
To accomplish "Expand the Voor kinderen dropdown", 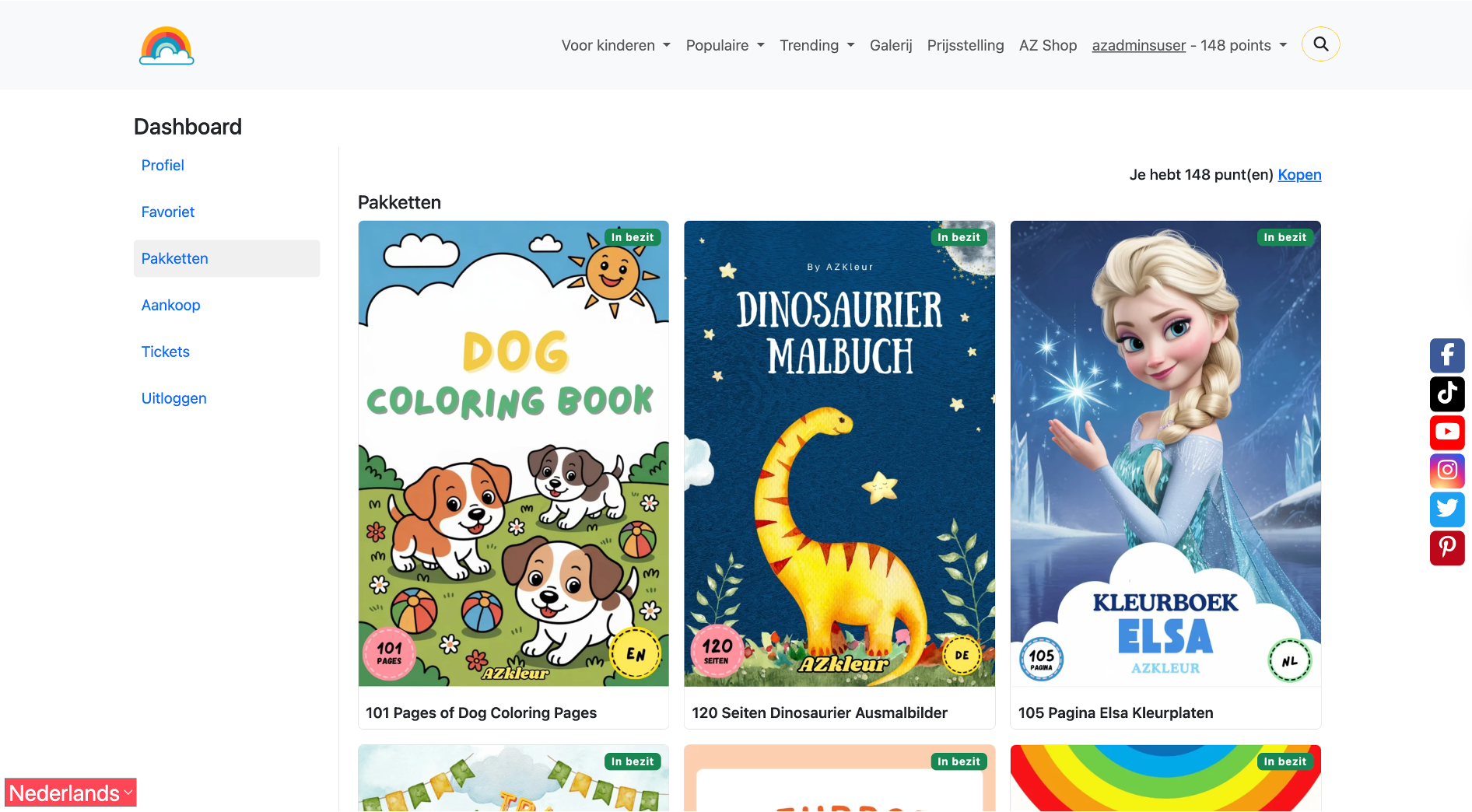I will (615, 45).
